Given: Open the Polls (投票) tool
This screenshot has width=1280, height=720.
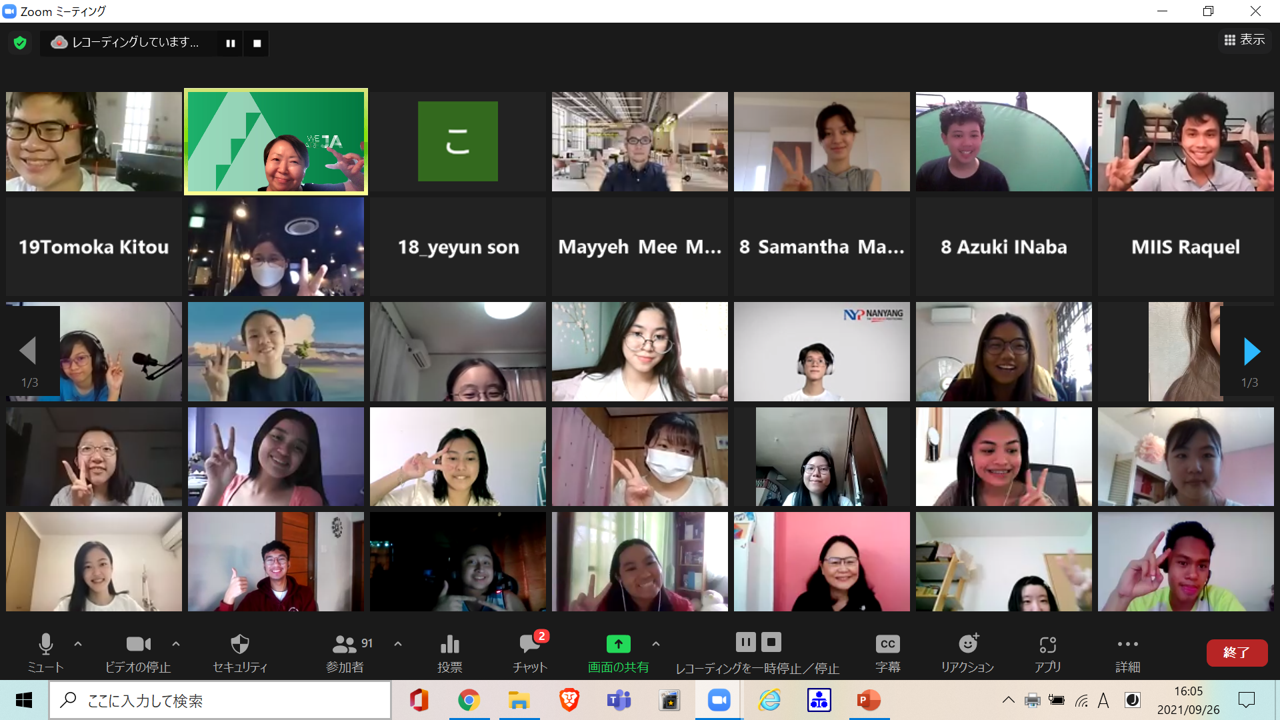Looking at the screenshot, I should tap(450, 652).
